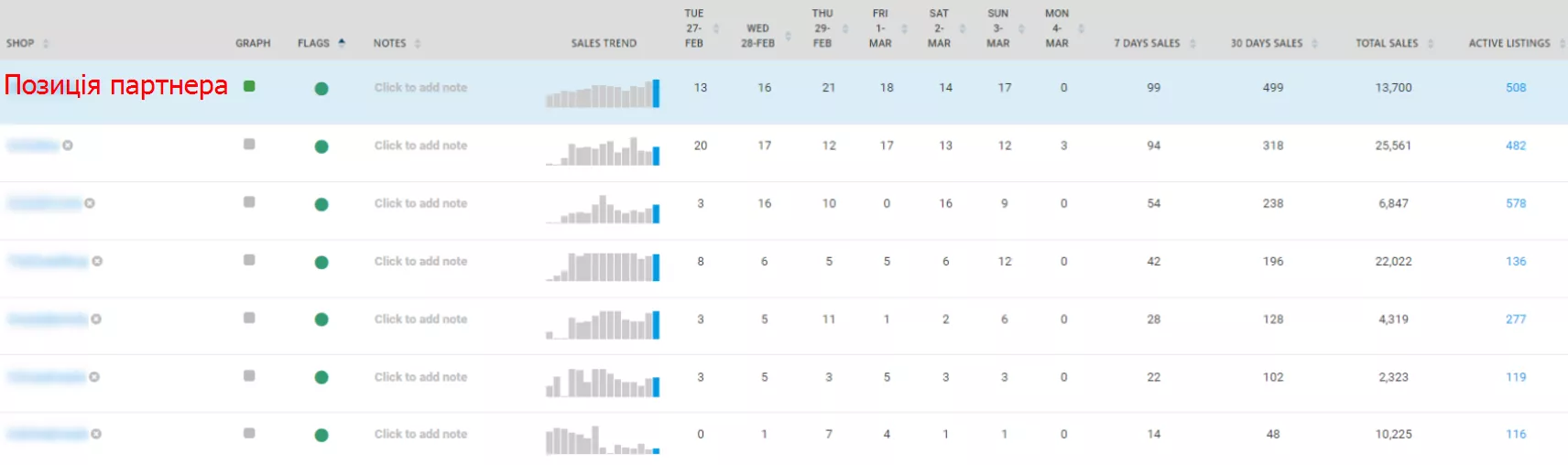
Task: Open round icon beside third row shop name
Action: pos(90,203)
